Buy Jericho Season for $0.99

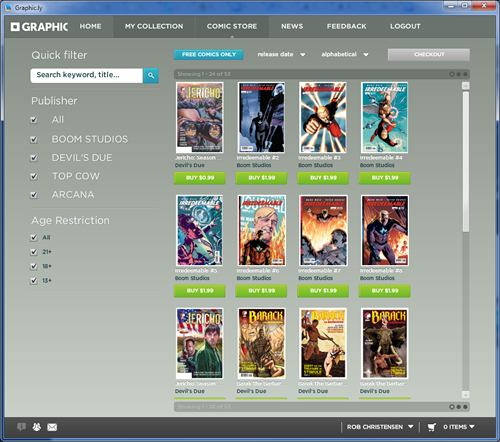[x=200, y=178]
